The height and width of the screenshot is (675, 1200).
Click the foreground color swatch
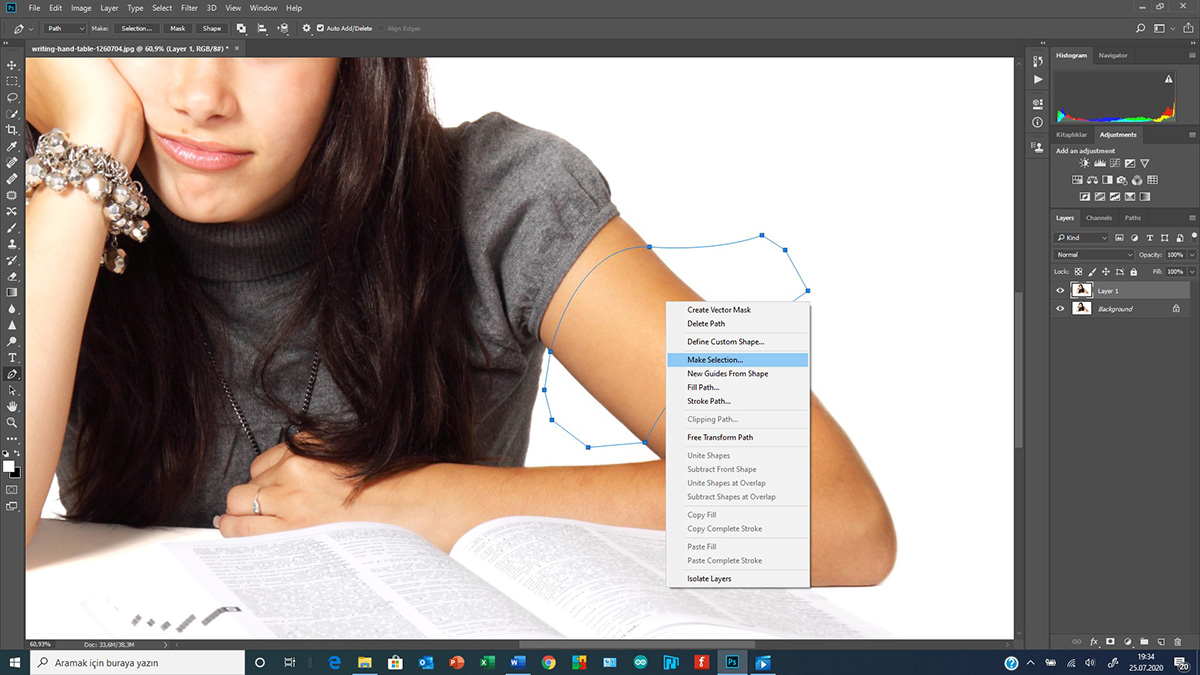pyautogui.click(x=9, y=467)
